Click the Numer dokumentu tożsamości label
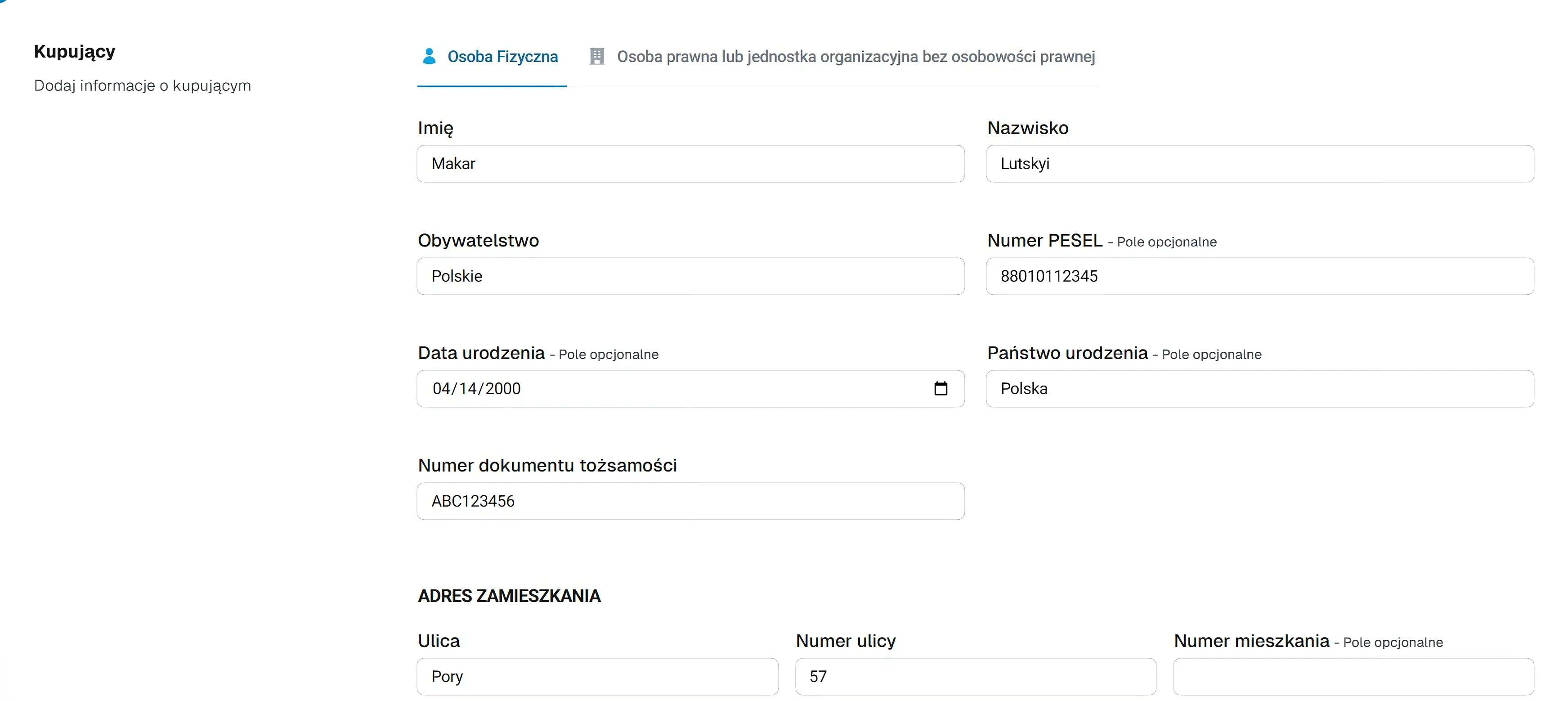This screenshot has height=701, width=1568. pyautogui.click(x=547, y=465)
